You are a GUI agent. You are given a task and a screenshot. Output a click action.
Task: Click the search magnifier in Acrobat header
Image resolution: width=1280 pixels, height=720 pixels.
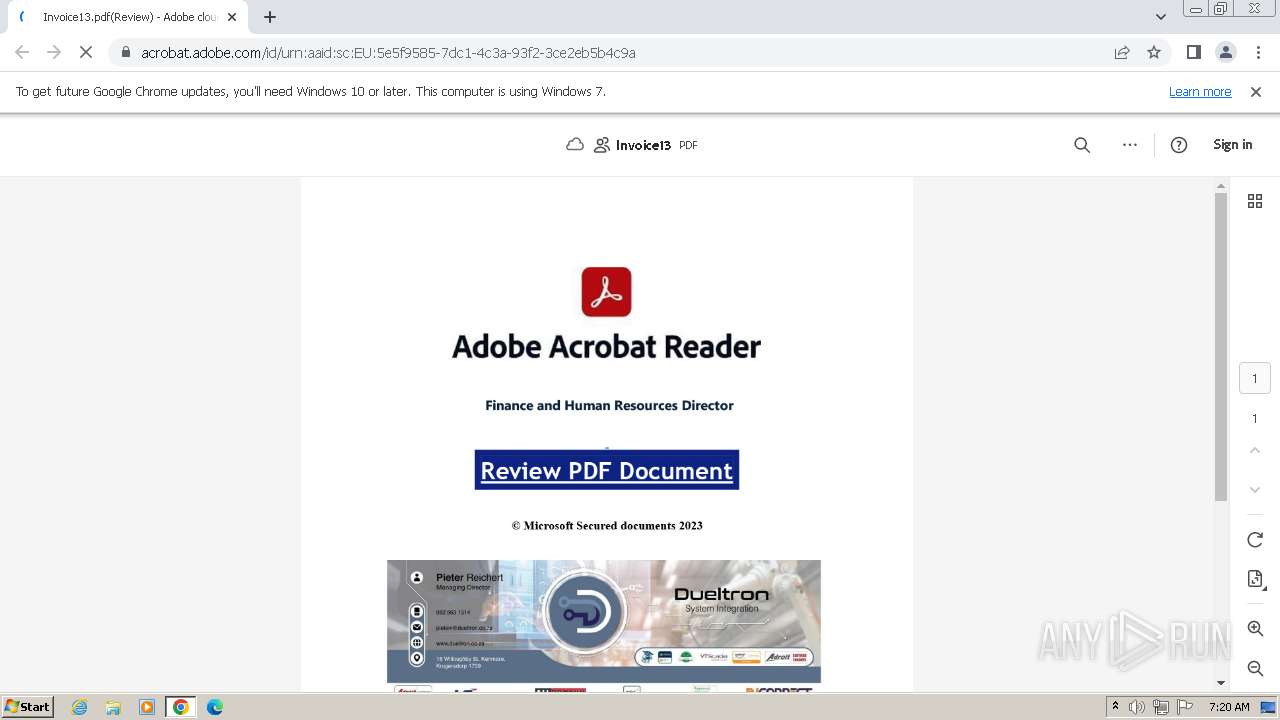(1082, 145)
